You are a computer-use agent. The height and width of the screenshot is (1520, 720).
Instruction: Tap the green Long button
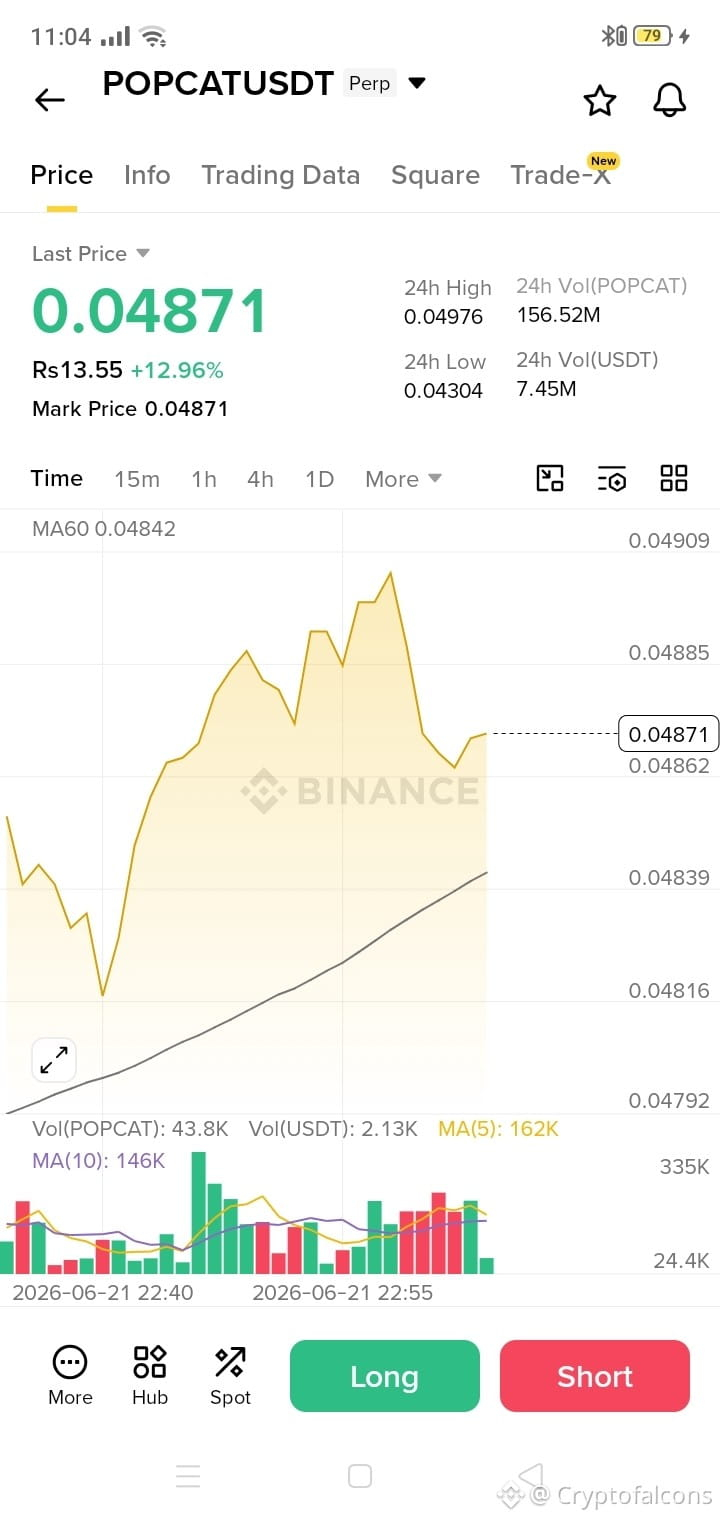pyautogui.click(x=385, y=1376)
